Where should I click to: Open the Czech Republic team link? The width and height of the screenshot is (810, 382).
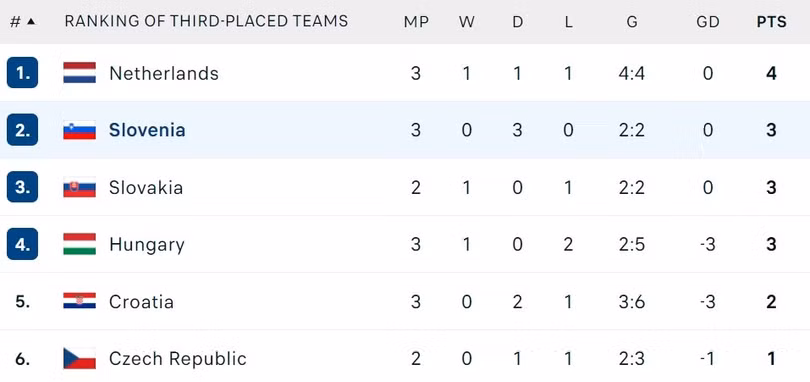pyautogui.click(x=178, y=359)
